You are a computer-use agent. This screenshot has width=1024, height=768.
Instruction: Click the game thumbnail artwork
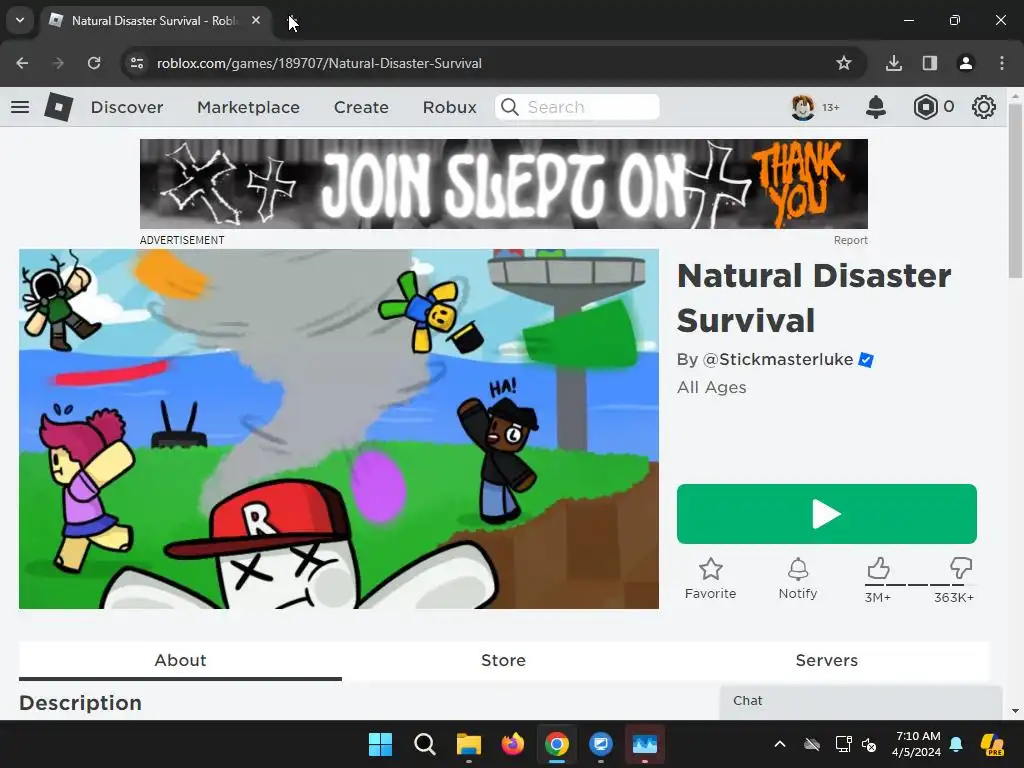[339, 429]
